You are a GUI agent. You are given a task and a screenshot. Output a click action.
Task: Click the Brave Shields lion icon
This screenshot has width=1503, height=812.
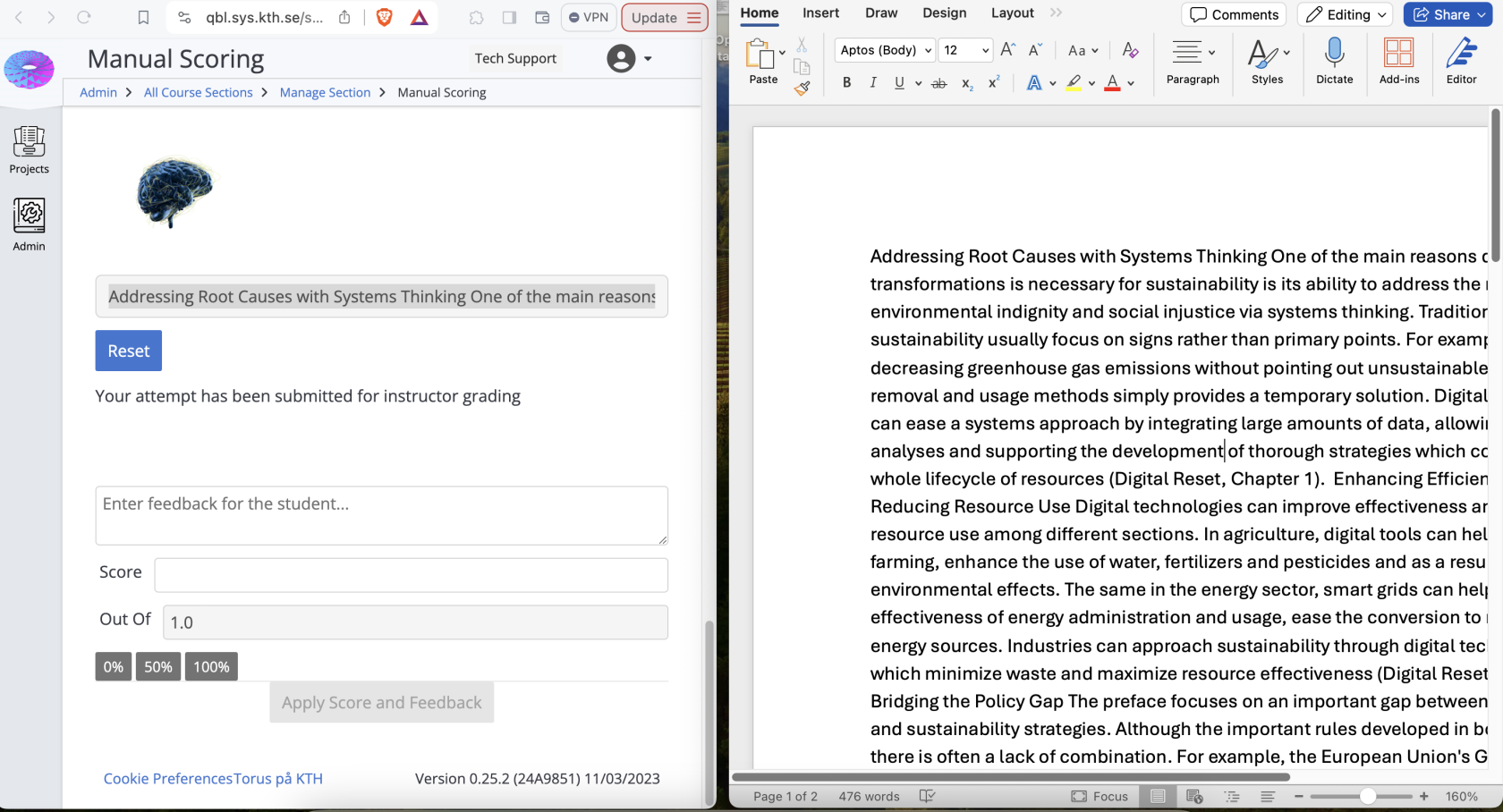pos(385,17)
